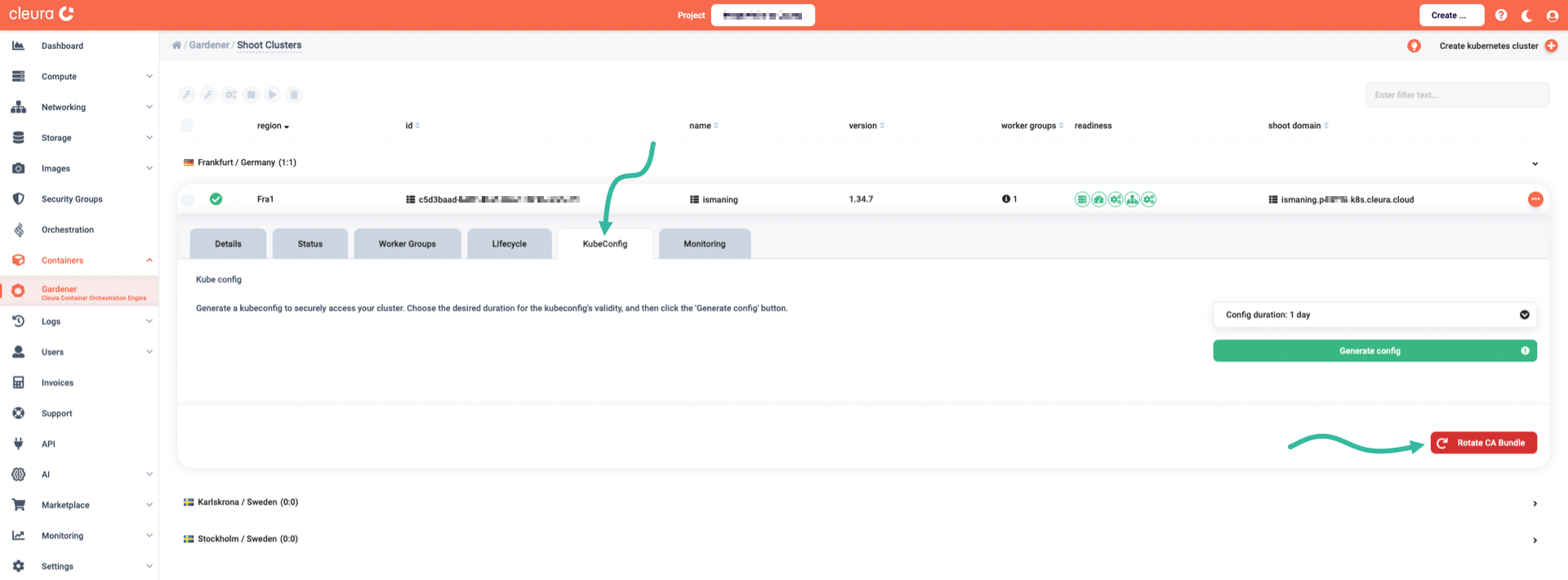This screenshot has width=1568, height=580.
Task: Select the KubeConfig tab
Action: pyautogui.click(x=604, y=243)
